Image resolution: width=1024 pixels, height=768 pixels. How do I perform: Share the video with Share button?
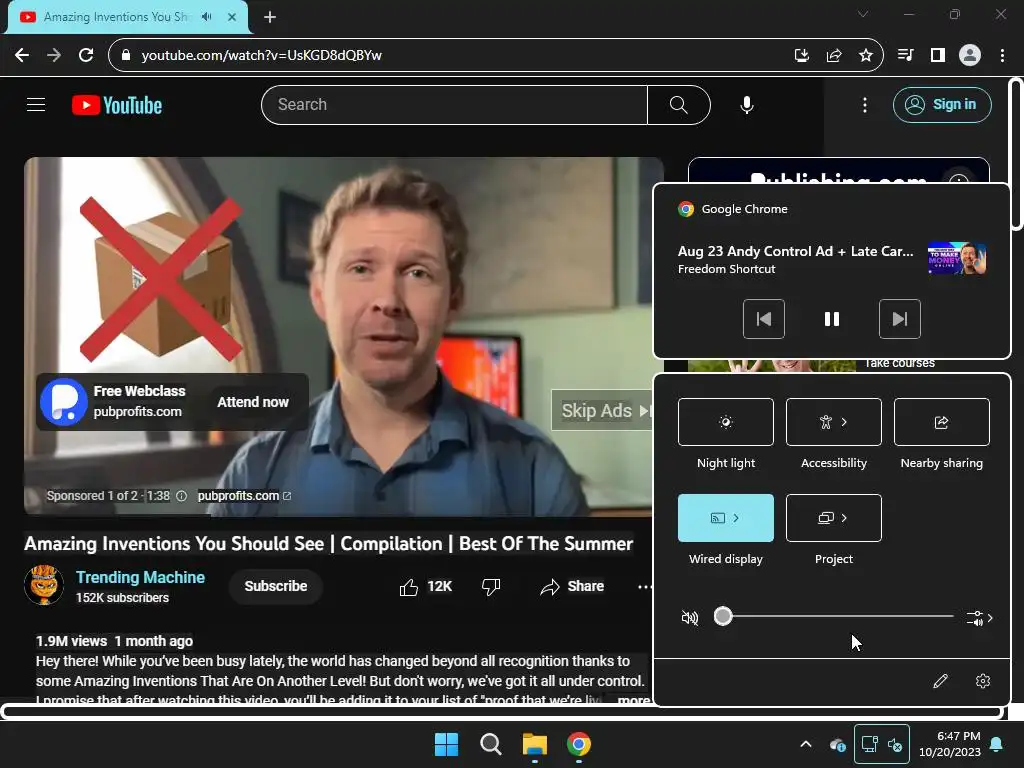(x=572, y=586)
